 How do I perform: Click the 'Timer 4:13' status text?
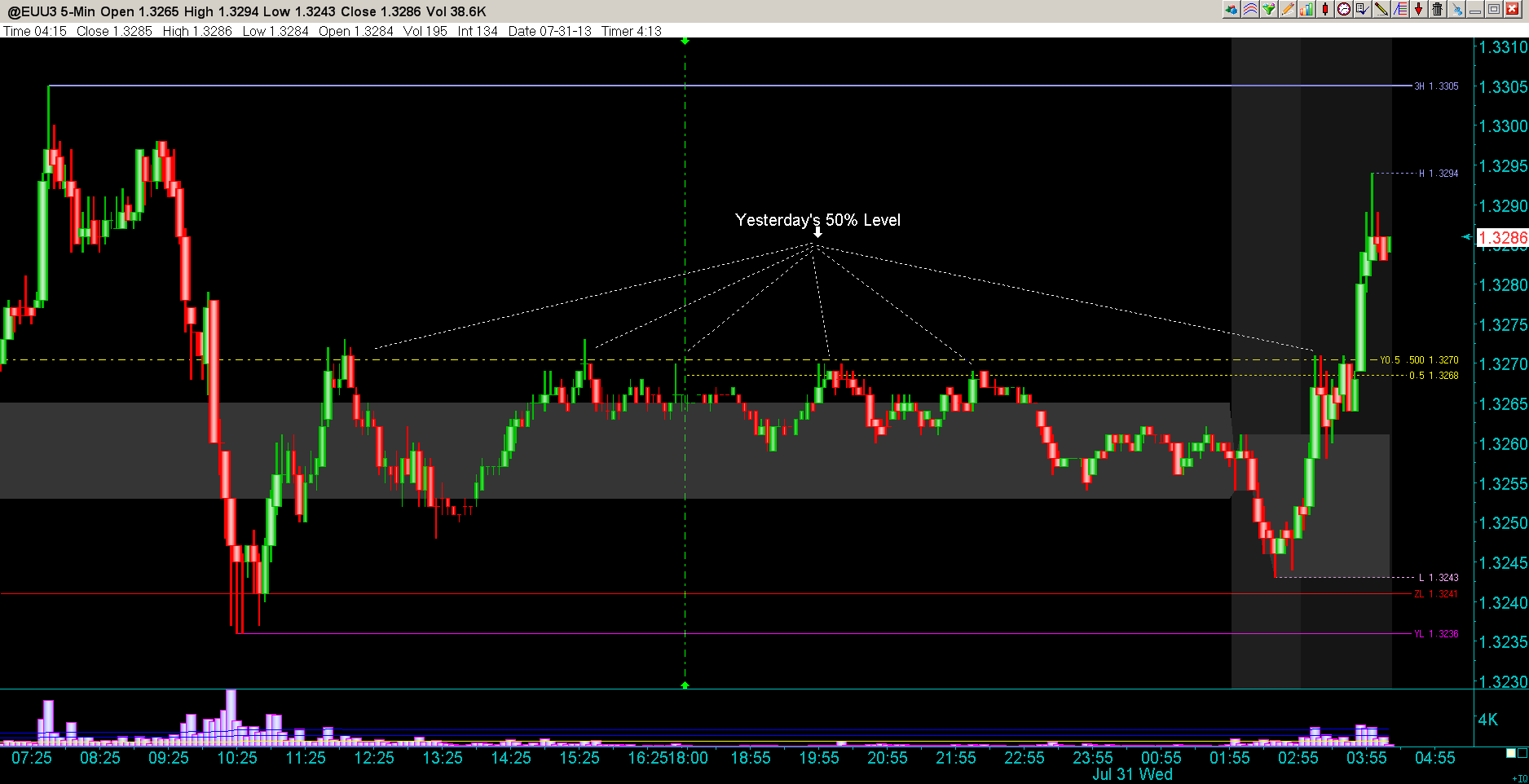pyautogui.click(x=632, y=31)
